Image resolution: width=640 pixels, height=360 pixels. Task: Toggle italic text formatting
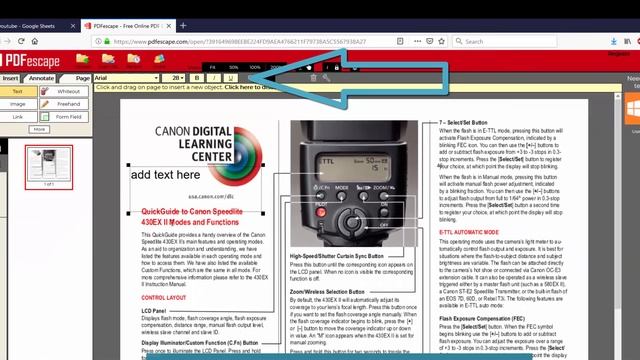(214, 78)
